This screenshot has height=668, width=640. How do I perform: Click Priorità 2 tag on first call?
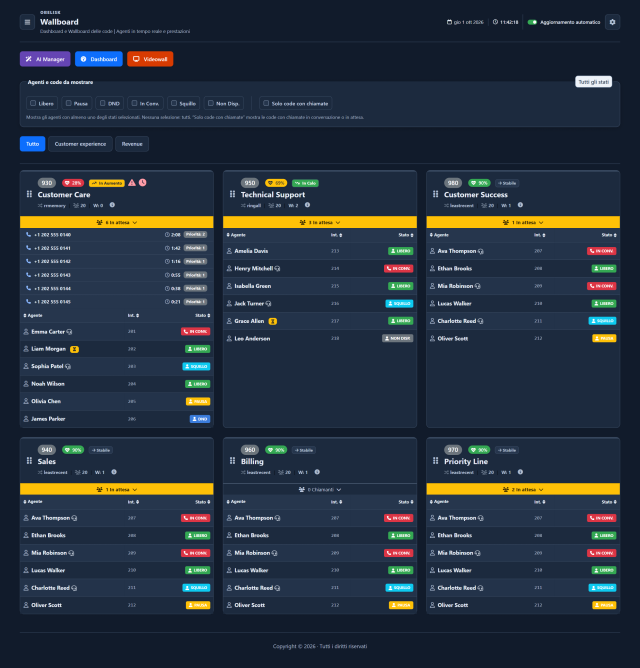[196, 235]
